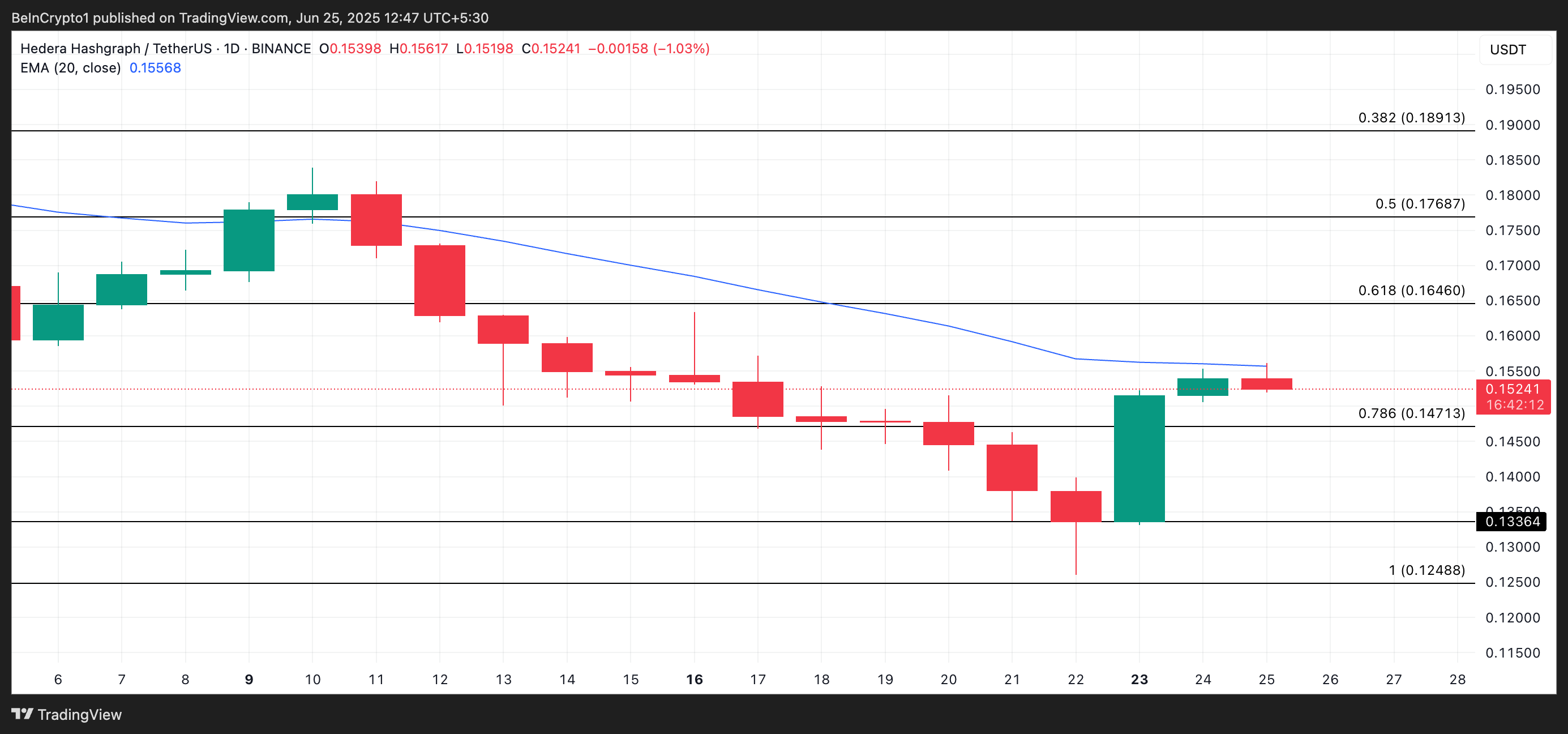This screenshot has height=734, width=1568.
Task: Click the green candle body on 9
Action: click(x=249, y=240)
